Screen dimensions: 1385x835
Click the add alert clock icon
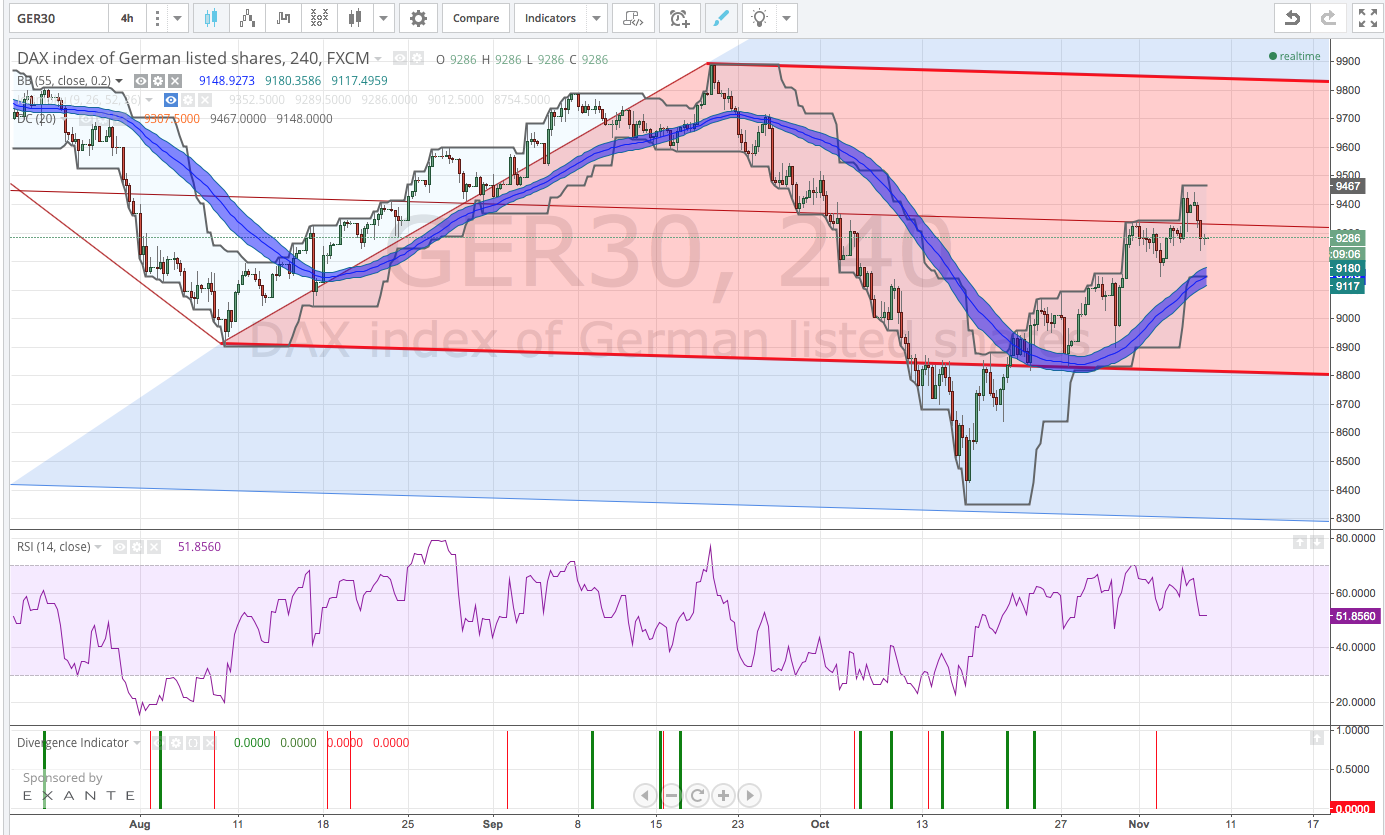click(679, 18)
